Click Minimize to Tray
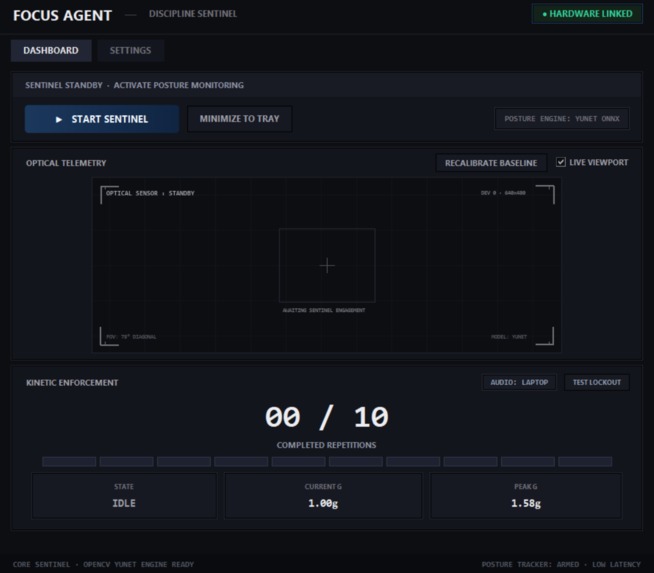The image size is (654, 573). pyautogui.click(x=239, y=119)
